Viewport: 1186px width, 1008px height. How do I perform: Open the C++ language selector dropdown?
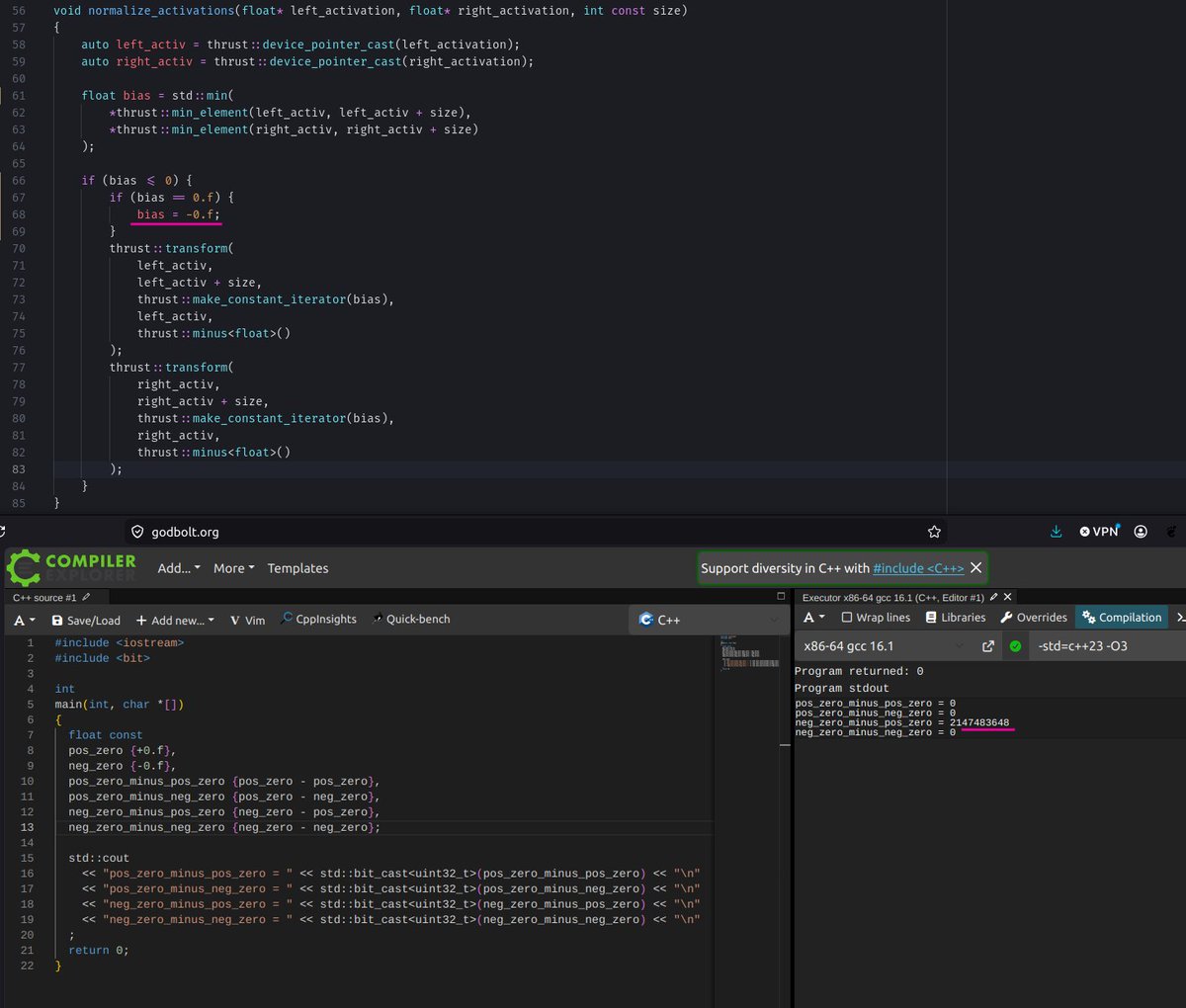click(709, 620)
